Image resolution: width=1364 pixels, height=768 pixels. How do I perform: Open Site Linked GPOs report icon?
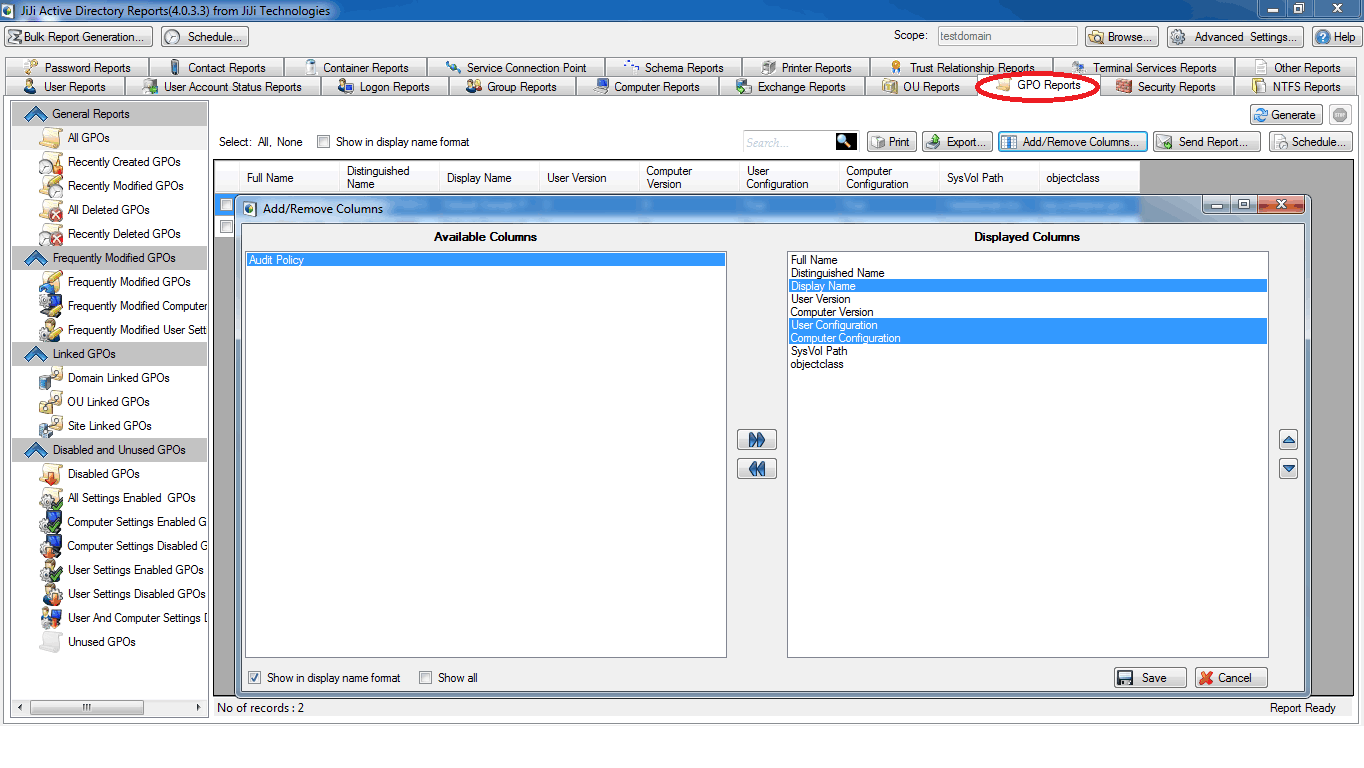click(51, 426)
